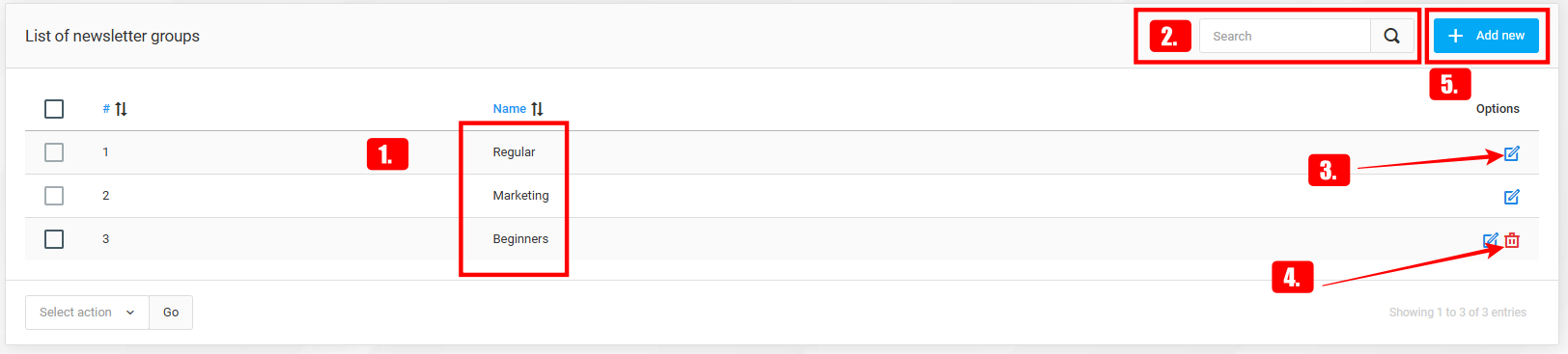Delete the Beginners group with trash icon
The width and height of the screenshot is (1568, 354).
pos(1512,240)
